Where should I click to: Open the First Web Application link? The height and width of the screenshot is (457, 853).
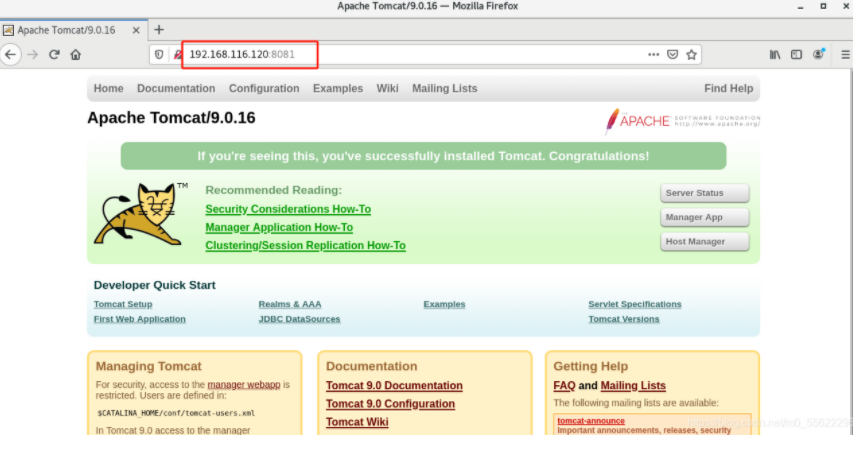pos(139,319)
